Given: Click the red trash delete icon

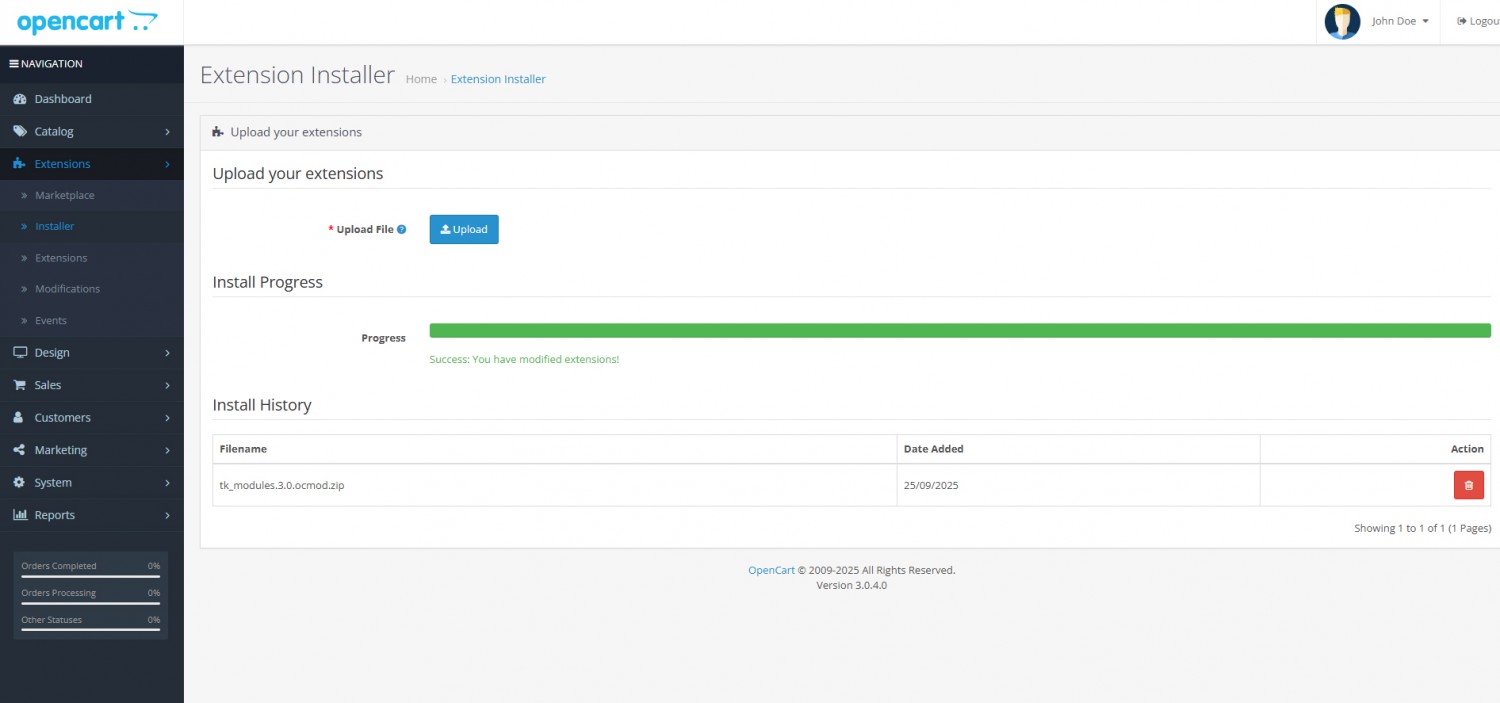Looking at the screenshot, I should point(1468,485).
